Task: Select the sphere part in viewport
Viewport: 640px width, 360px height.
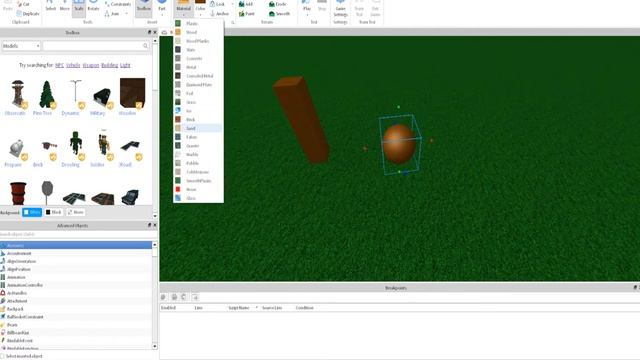Action: pos(399,144)
